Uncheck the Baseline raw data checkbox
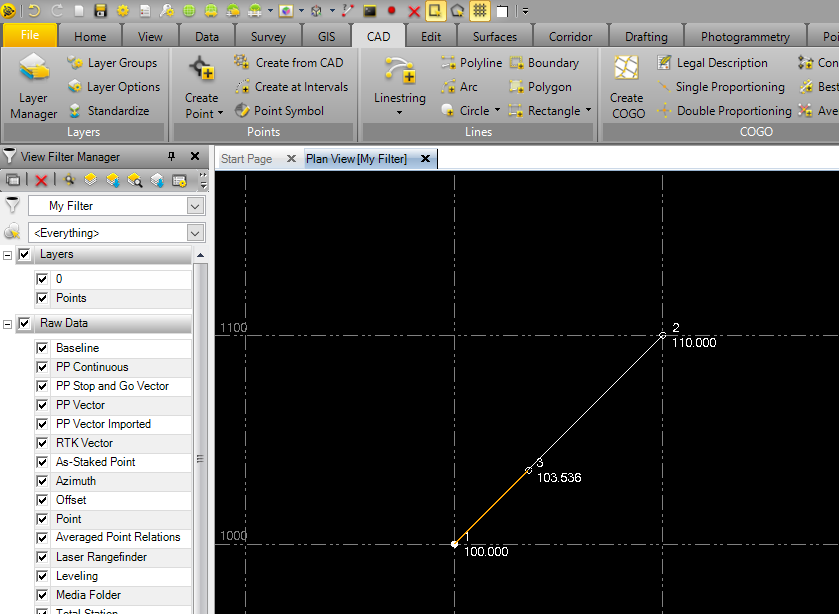 [x=42, y=348]
